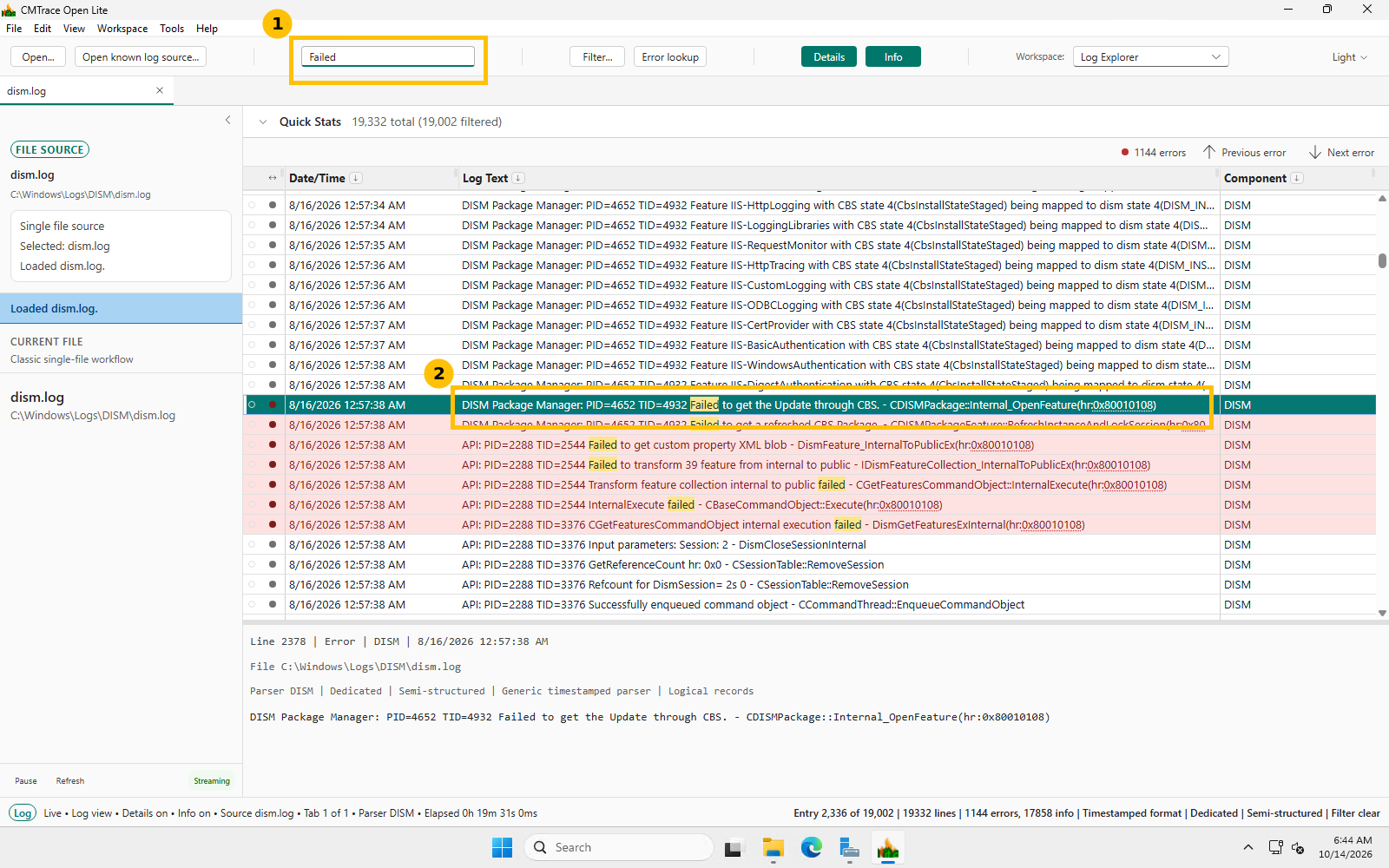Select the IIS-WindowsAuthentication log row

pyautogui.click(x=809, y=365)
